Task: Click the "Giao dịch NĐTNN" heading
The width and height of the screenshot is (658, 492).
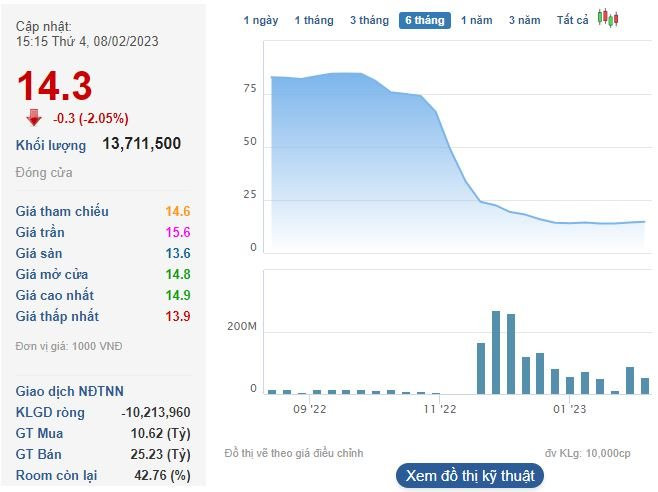Action: click(70, 391)
